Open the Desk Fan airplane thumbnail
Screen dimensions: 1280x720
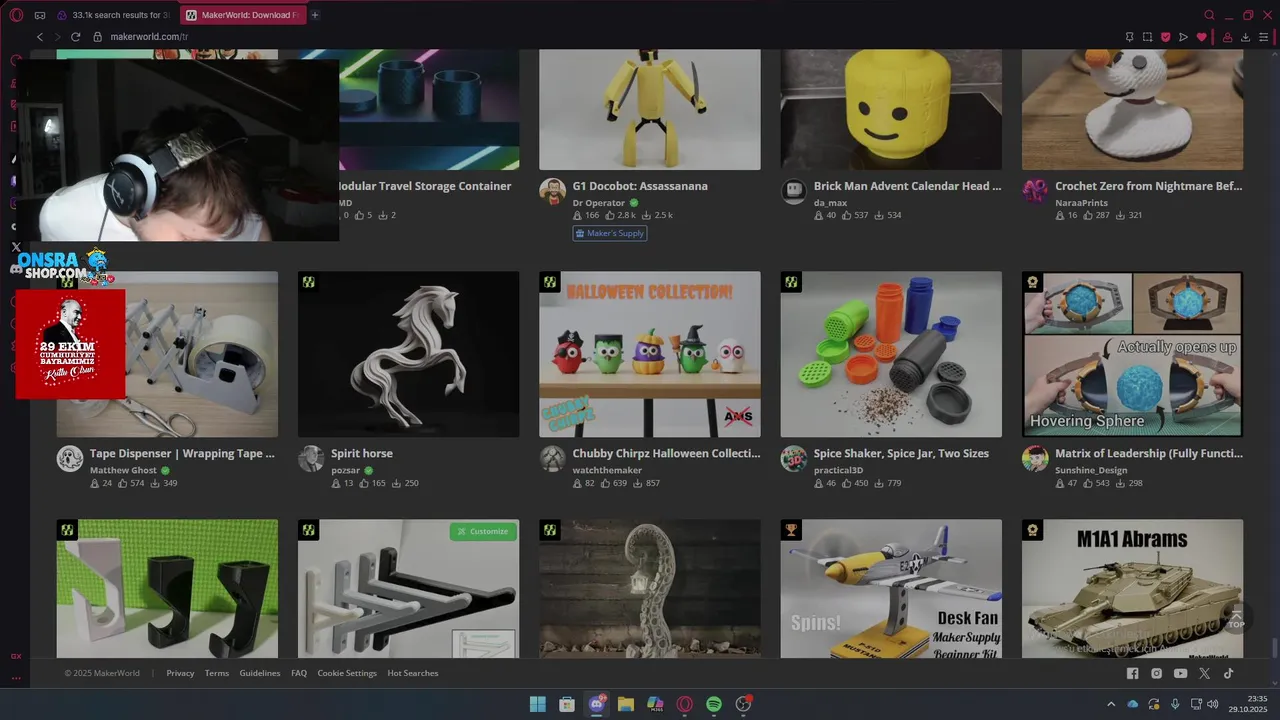[x=891, y=588]
